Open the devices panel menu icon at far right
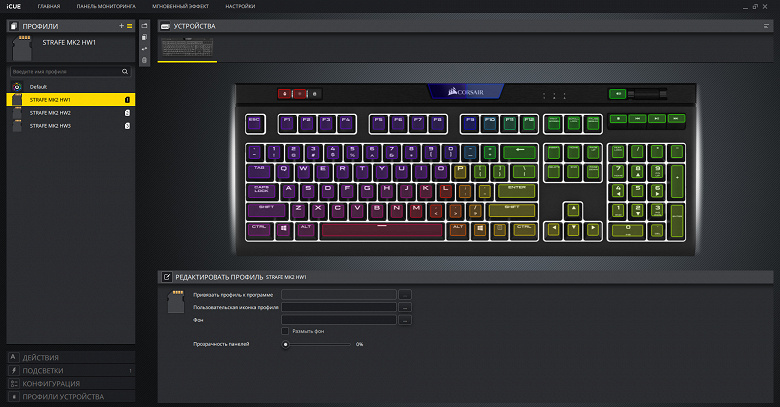Image resolution: width=780 pixels, height=407 pixels. tap(766, 26)
